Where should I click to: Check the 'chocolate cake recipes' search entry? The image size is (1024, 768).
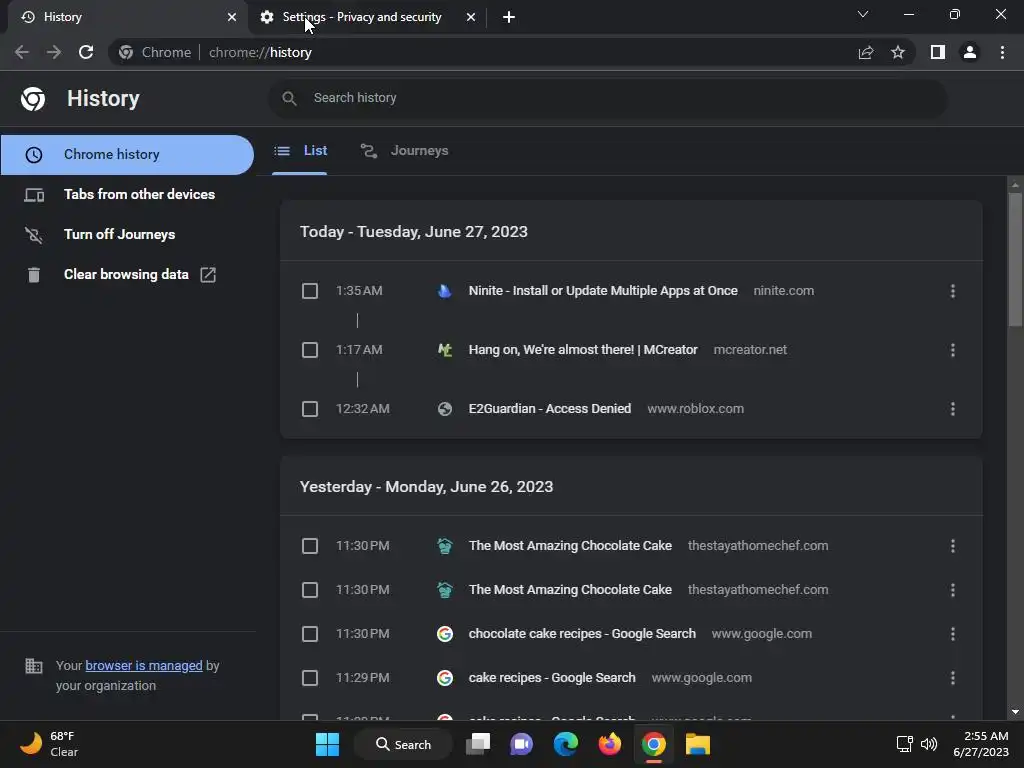310,634
